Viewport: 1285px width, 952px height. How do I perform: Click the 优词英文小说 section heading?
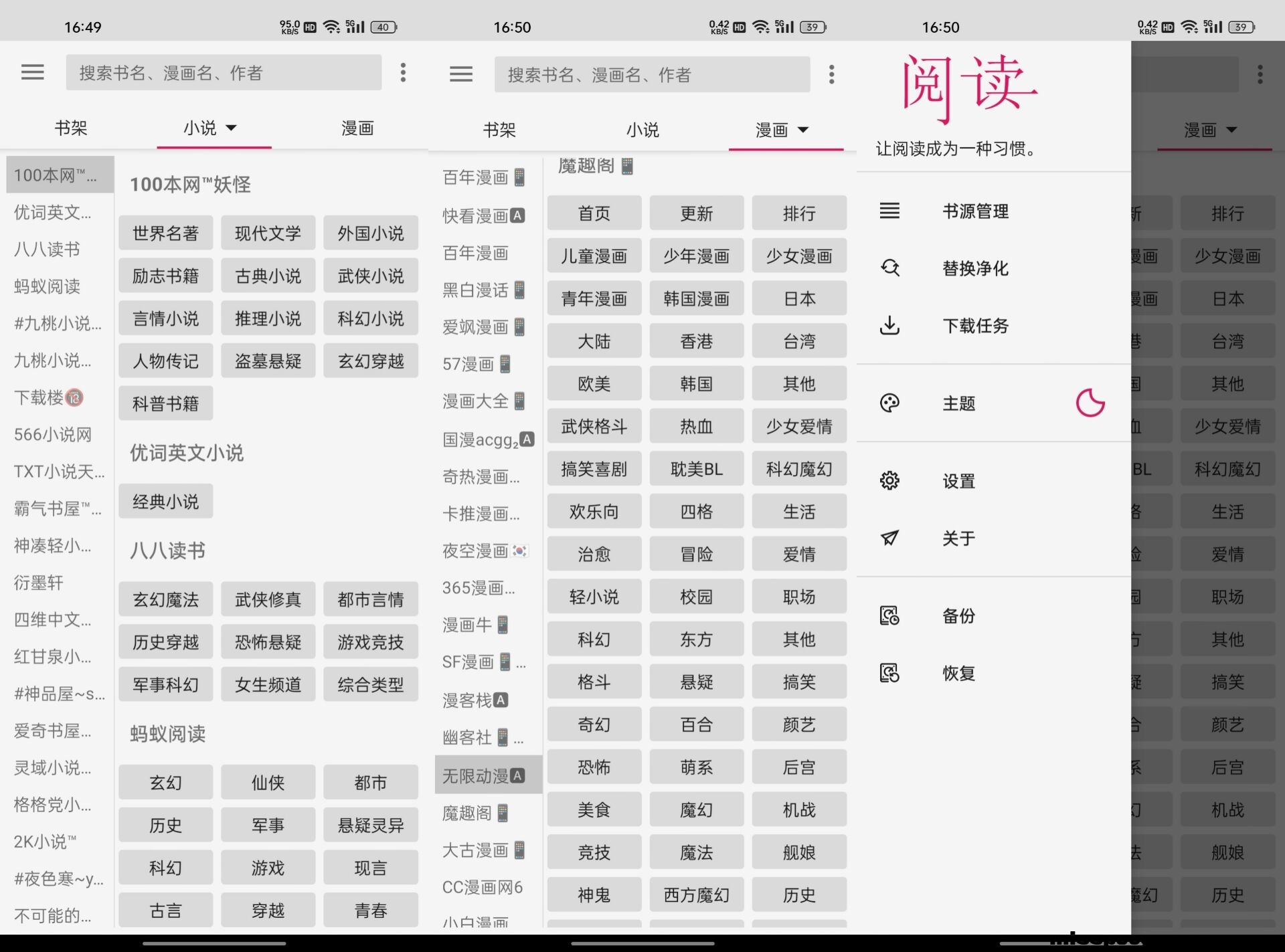[187, 453]
